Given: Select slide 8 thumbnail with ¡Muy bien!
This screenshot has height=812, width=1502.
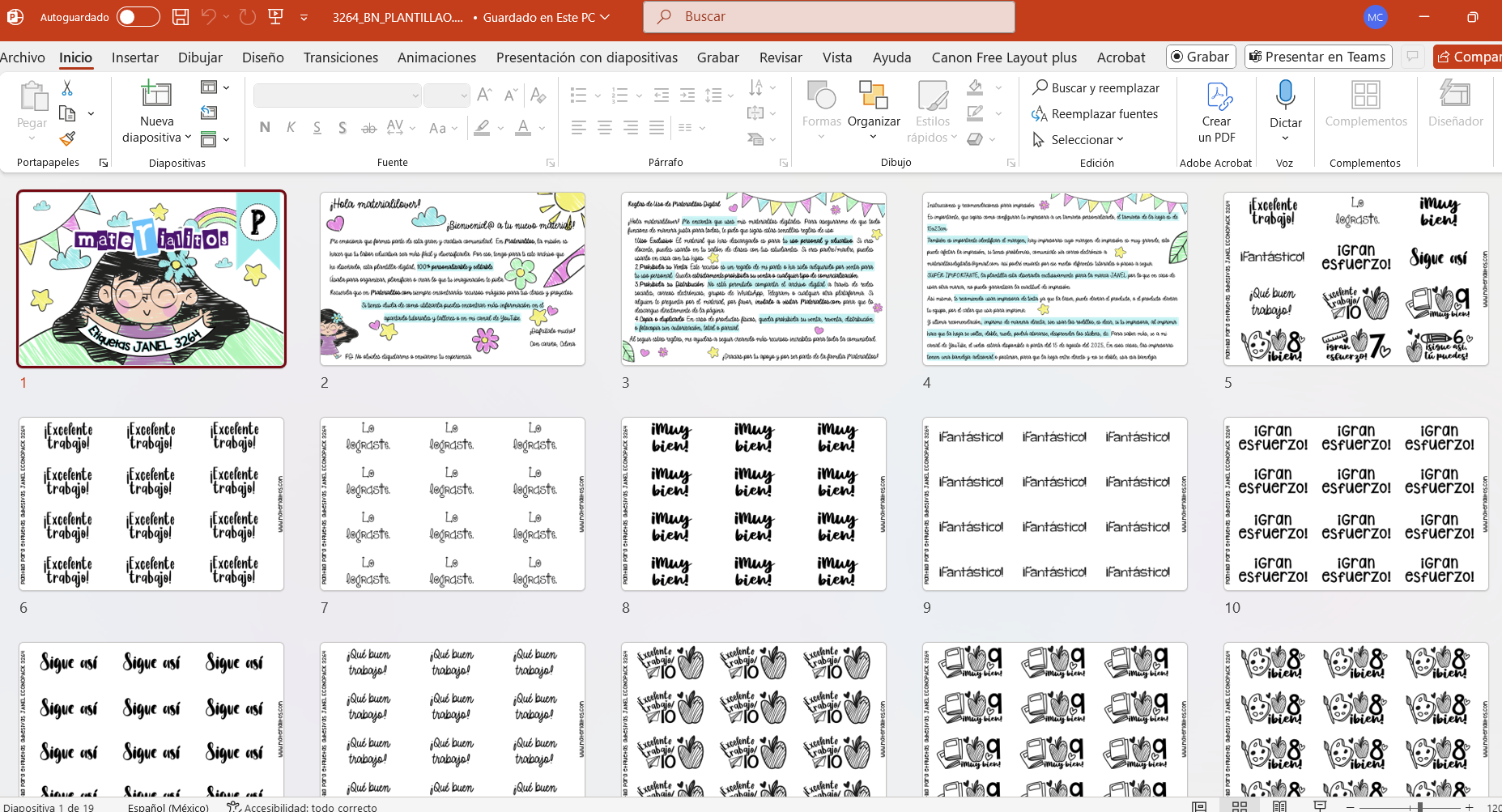Looking at the screenshot, I should [x=753, y=504].
